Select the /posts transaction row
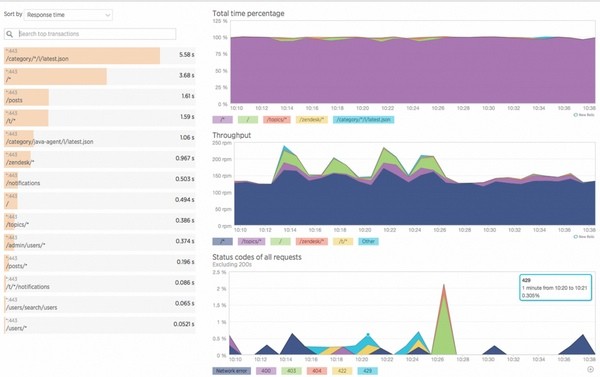The width and height of the screenshot is (600, 377). 99,97
